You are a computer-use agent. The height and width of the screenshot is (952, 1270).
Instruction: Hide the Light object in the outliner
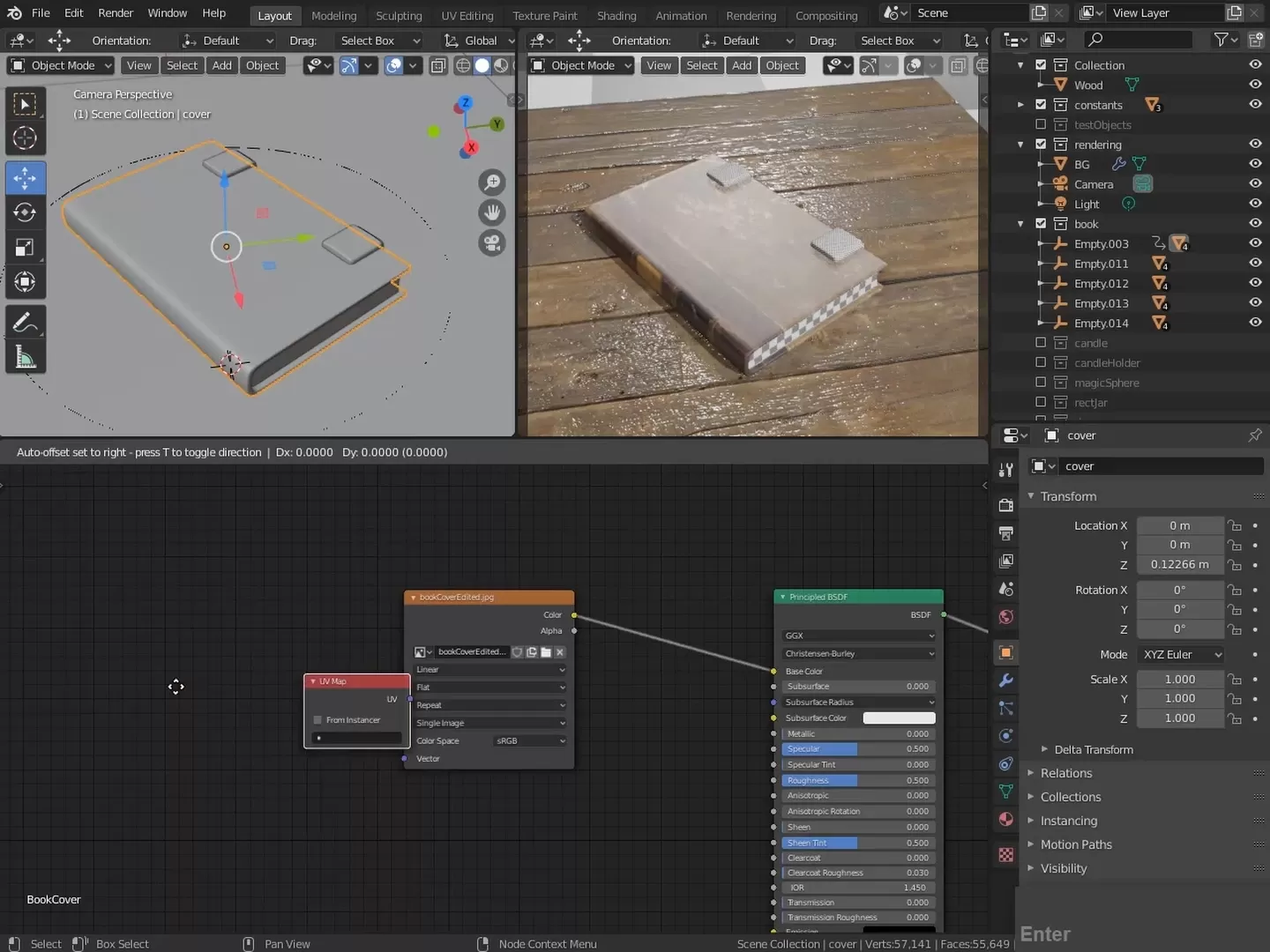point(1255,203)
